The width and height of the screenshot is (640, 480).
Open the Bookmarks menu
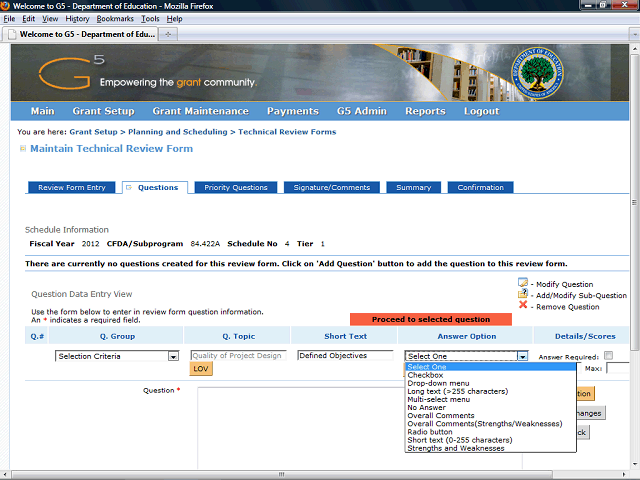tap(115, 19)
